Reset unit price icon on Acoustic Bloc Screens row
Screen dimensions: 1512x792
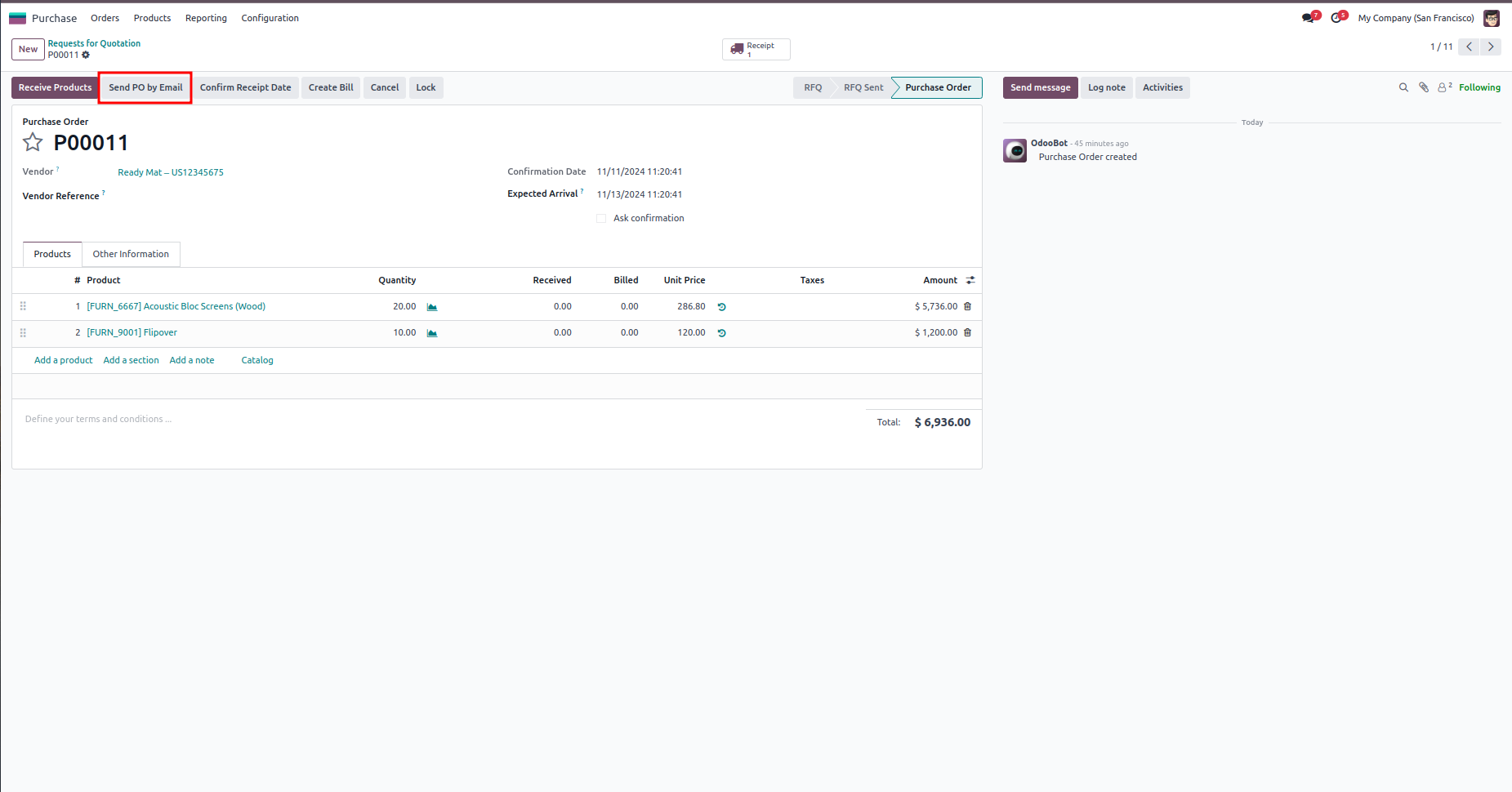point(722,307)
